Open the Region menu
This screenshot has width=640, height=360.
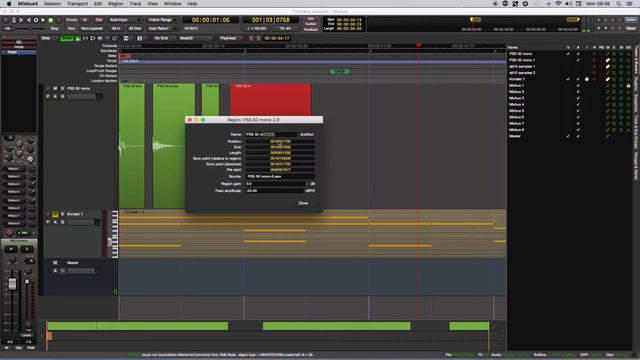(x=116, y=4)
